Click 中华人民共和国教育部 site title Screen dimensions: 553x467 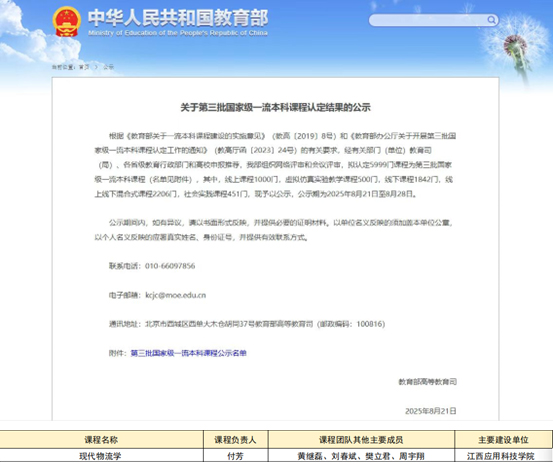point(178,18)
